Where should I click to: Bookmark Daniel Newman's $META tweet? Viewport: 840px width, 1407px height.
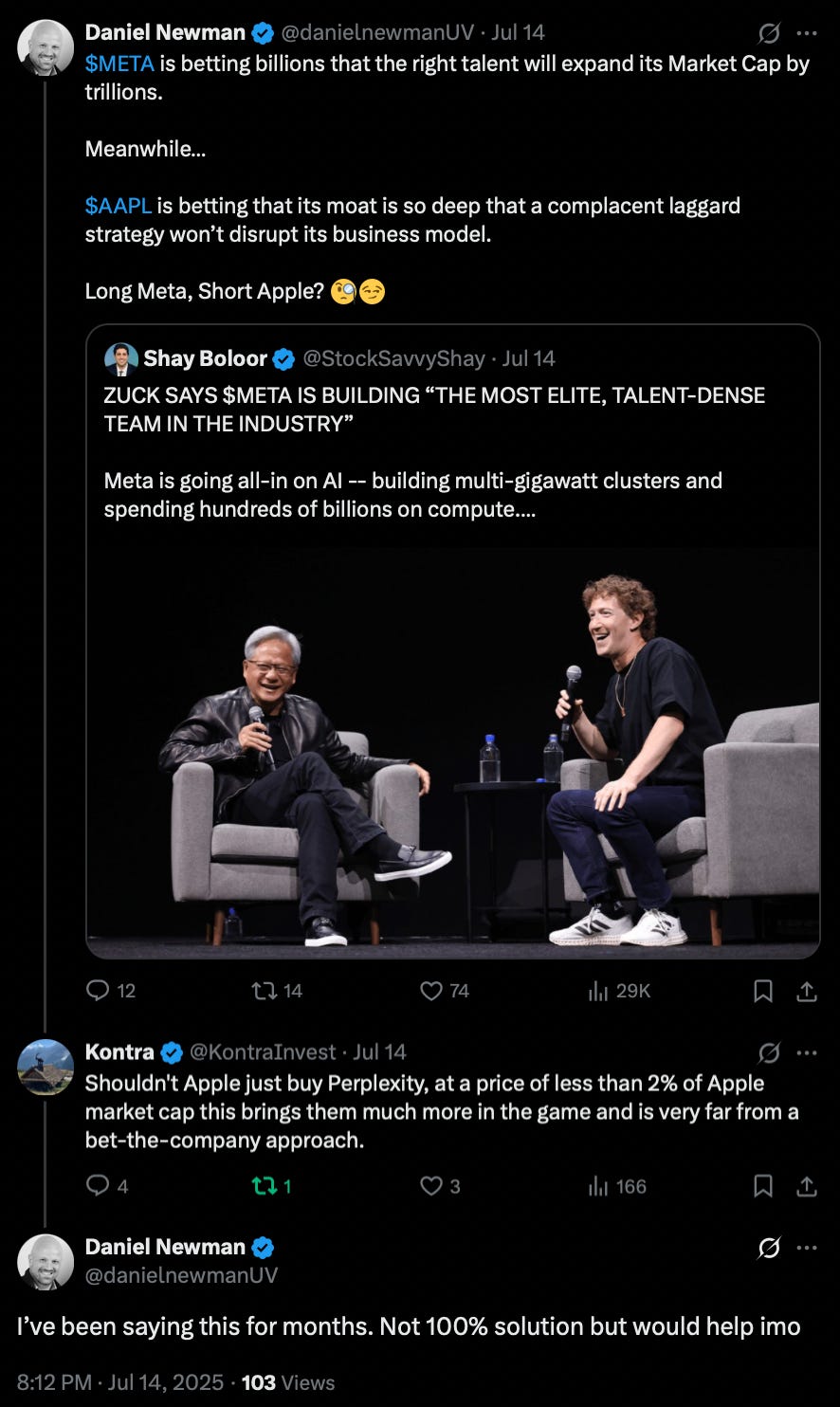tap(762, 991)
